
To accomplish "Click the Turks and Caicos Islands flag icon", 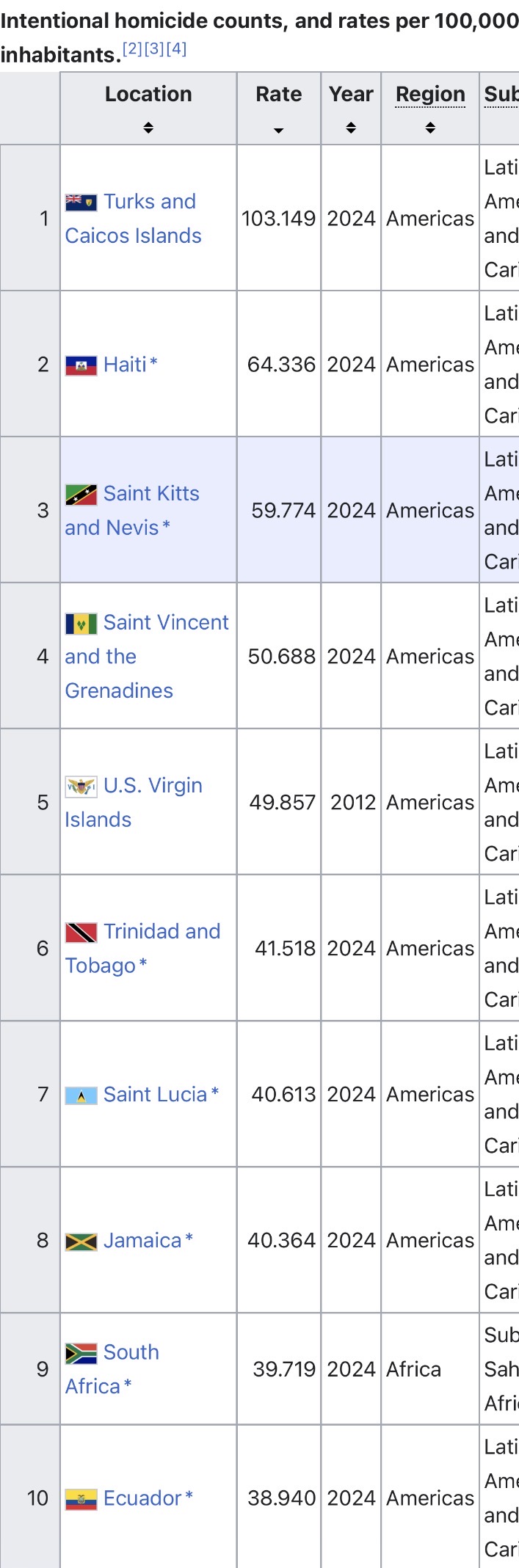I will click(81, 202).
